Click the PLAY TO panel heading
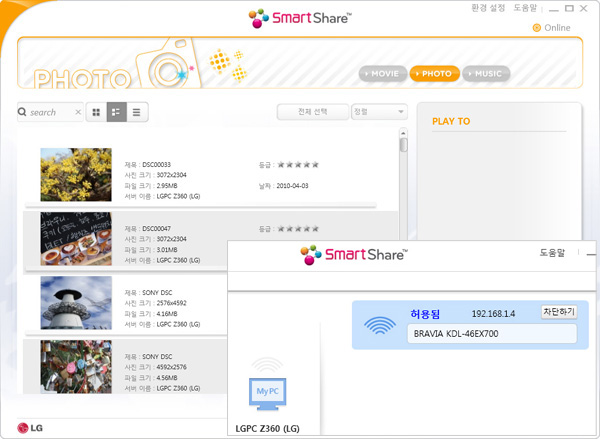 point(451,121)
